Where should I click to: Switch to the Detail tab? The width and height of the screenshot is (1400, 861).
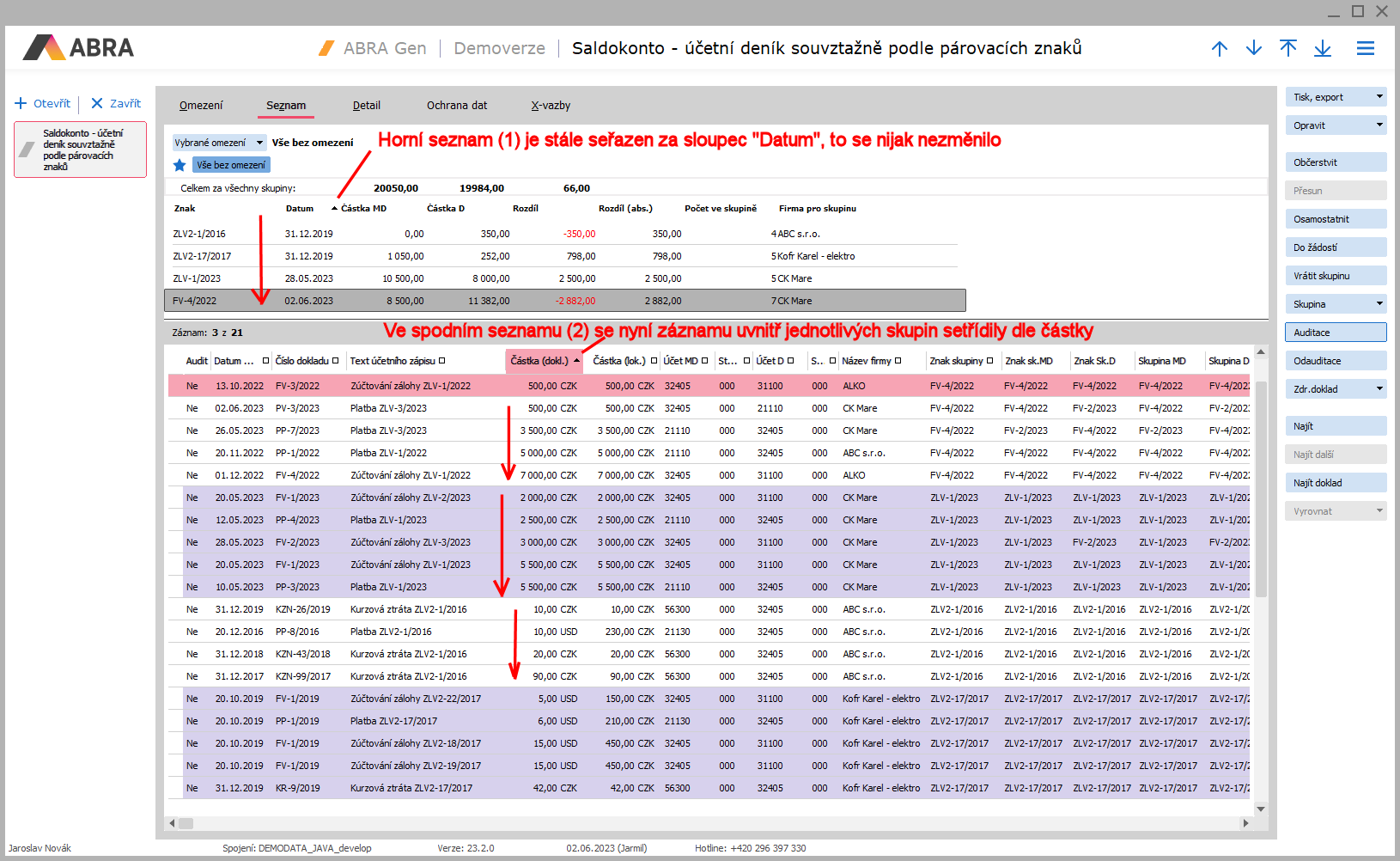[366, 106]
